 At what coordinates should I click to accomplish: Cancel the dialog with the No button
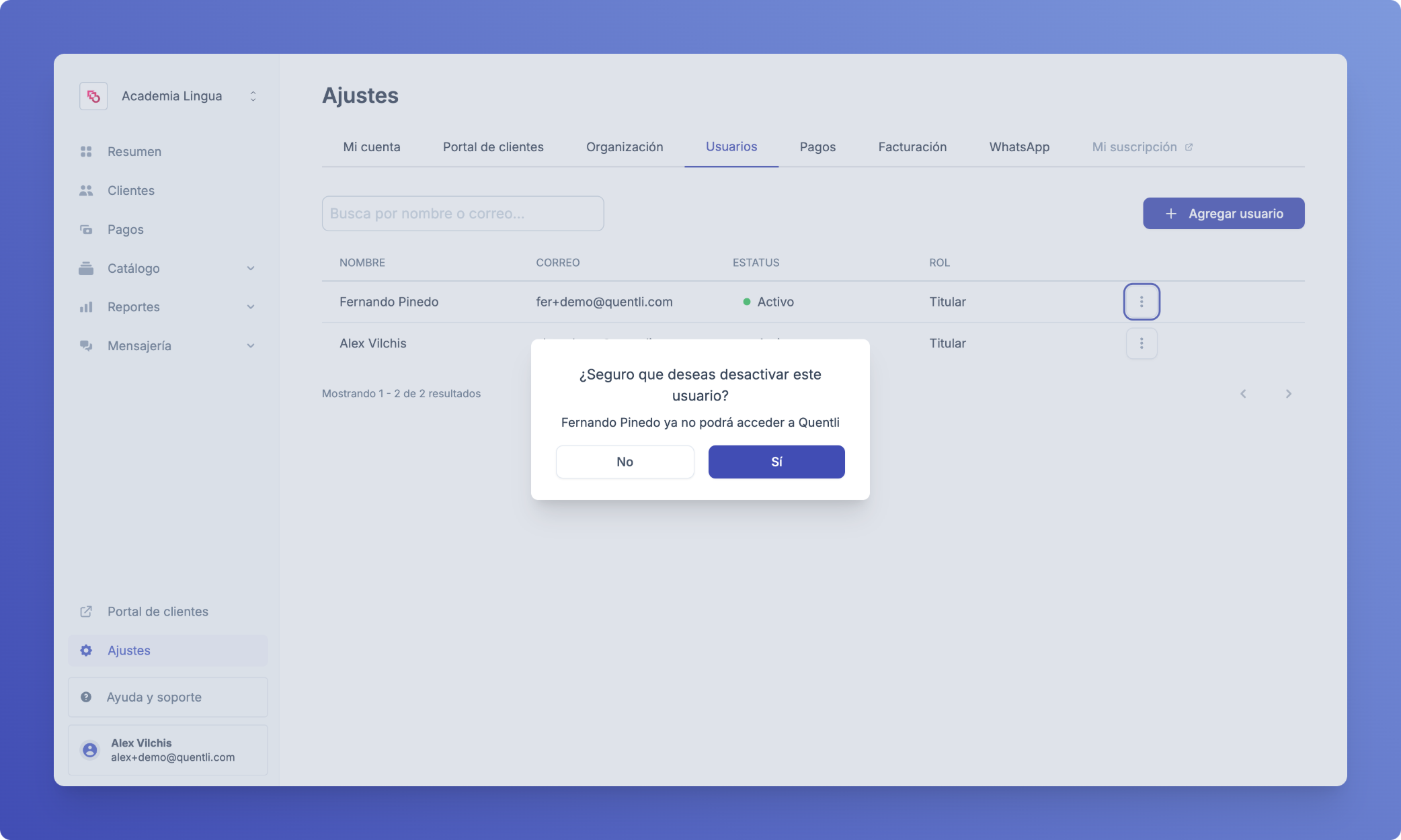(x=625, y=462)
